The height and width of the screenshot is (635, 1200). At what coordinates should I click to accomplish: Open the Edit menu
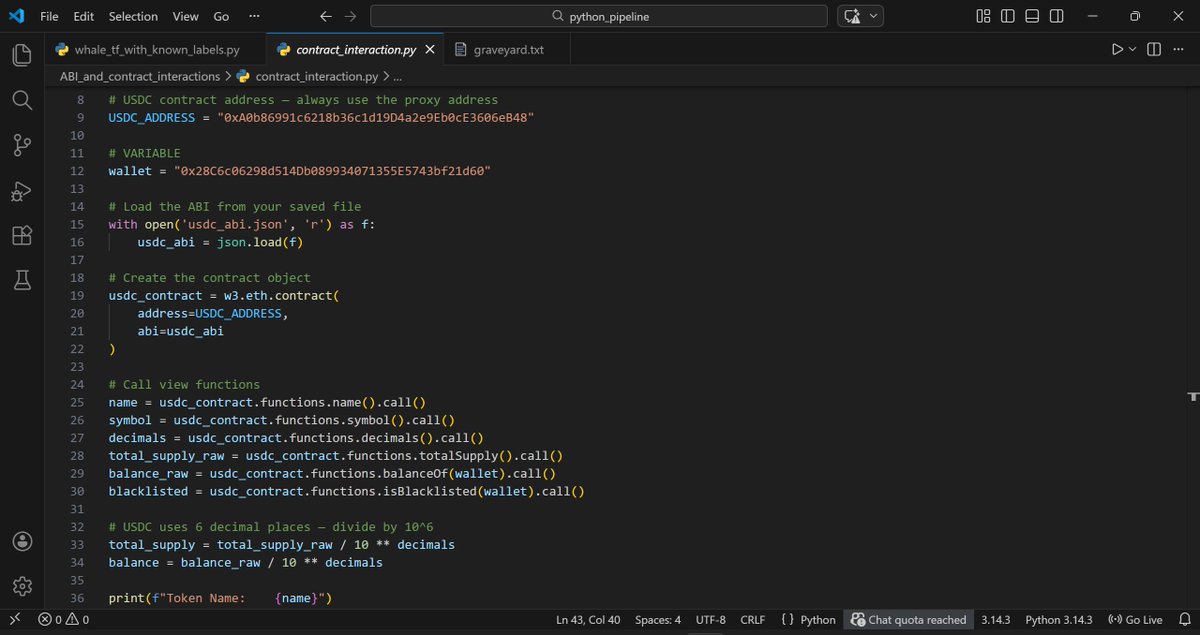click(84, 16)
